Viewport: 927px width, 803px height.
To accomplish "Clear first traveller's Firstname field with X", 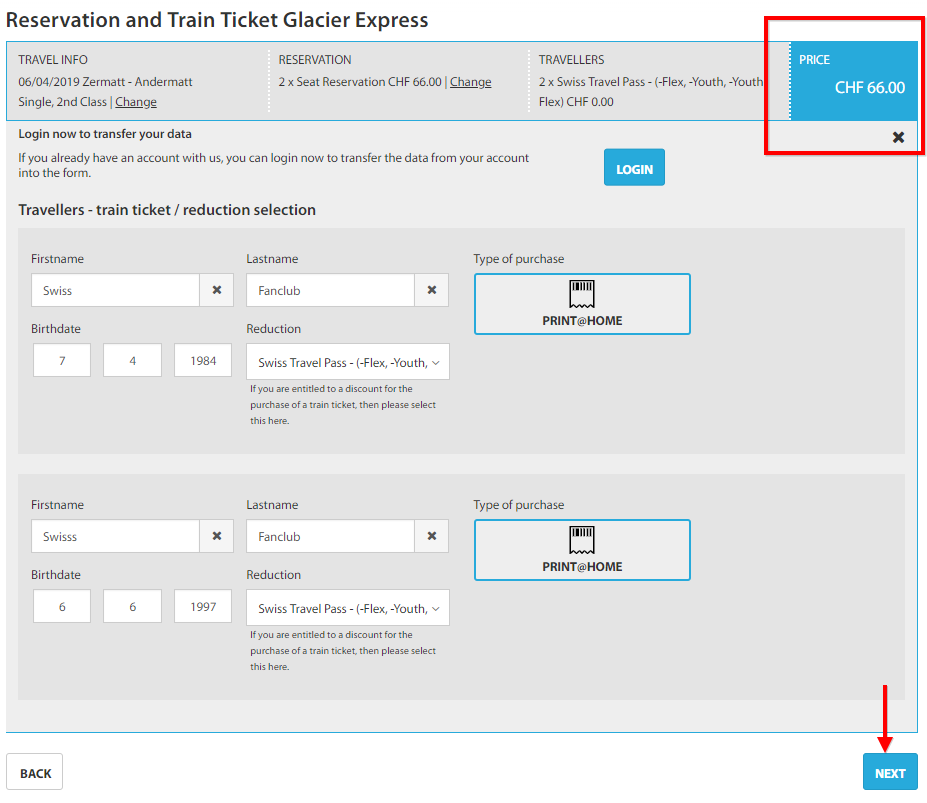I will [216, 290].
